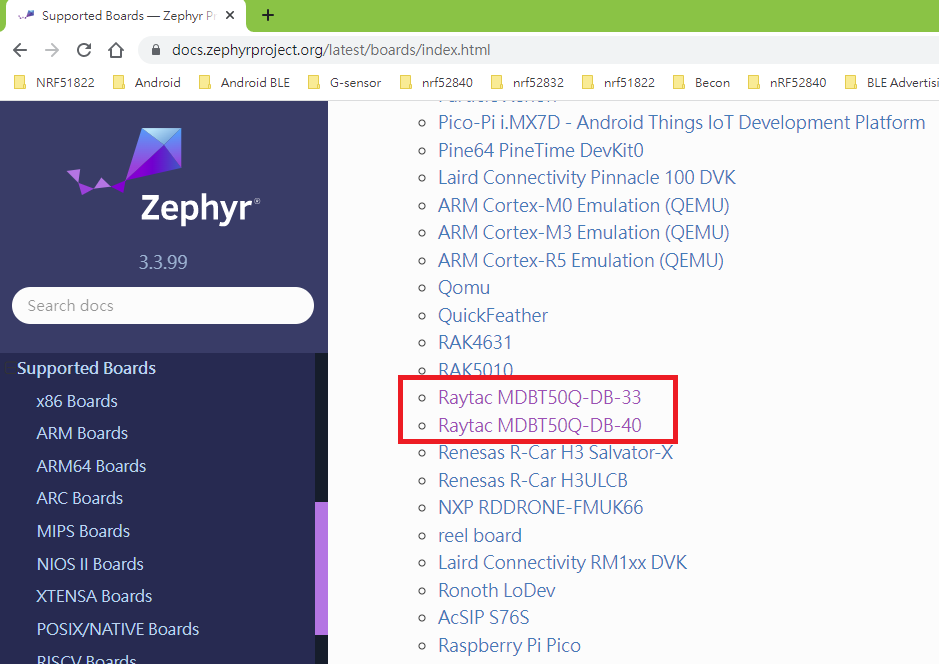Click the browser home icon
Image resolution: width=939 pixels, height=664 pixels.
(x=116, y=50)
